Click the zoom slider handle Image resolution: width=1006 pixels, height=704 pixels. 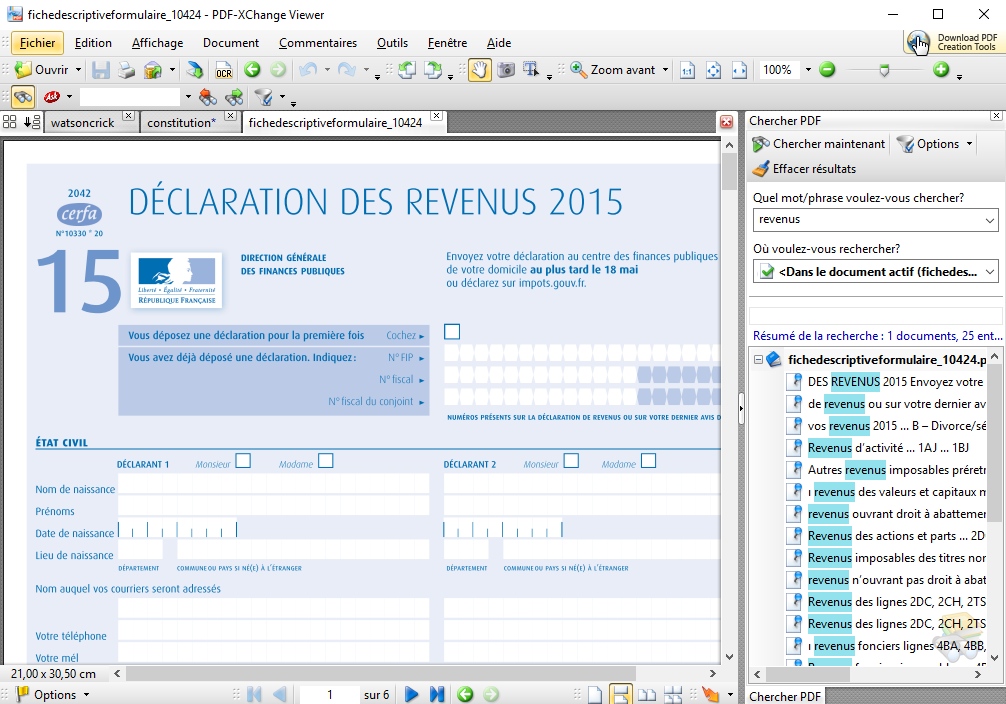884,70
